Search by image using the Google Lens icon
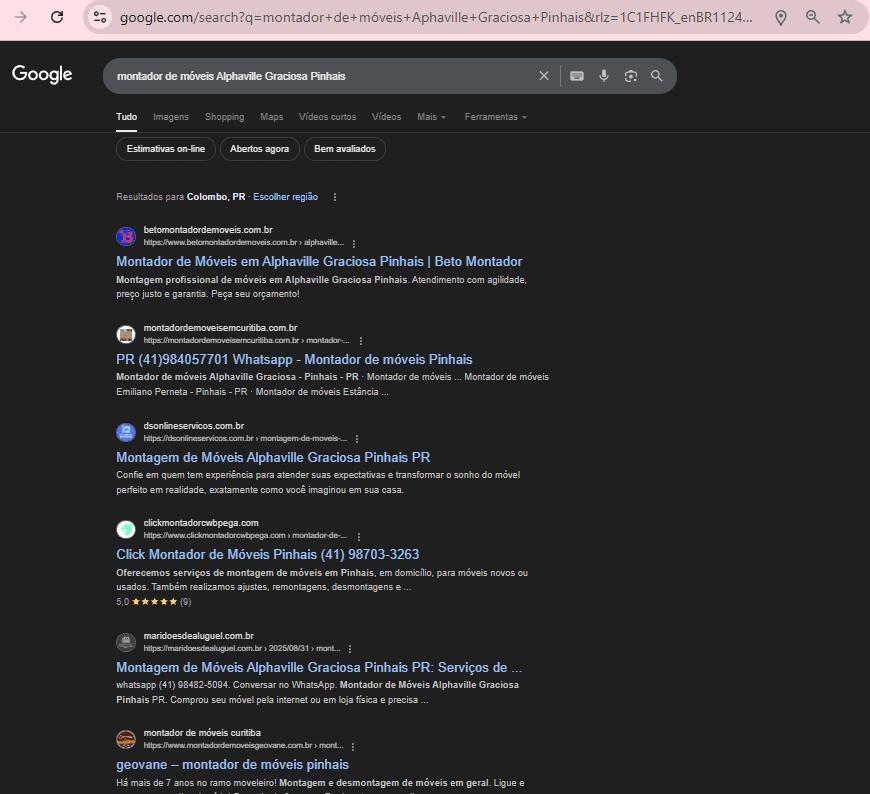This screenshot has width=870, height=794. coord(630,75)
